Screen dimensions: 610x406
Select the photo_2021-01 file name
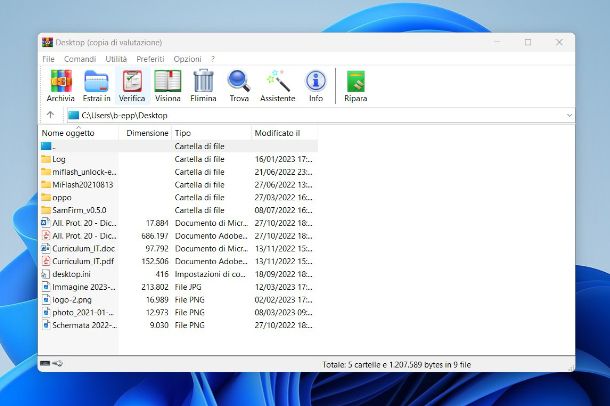[x=83, y=312]
